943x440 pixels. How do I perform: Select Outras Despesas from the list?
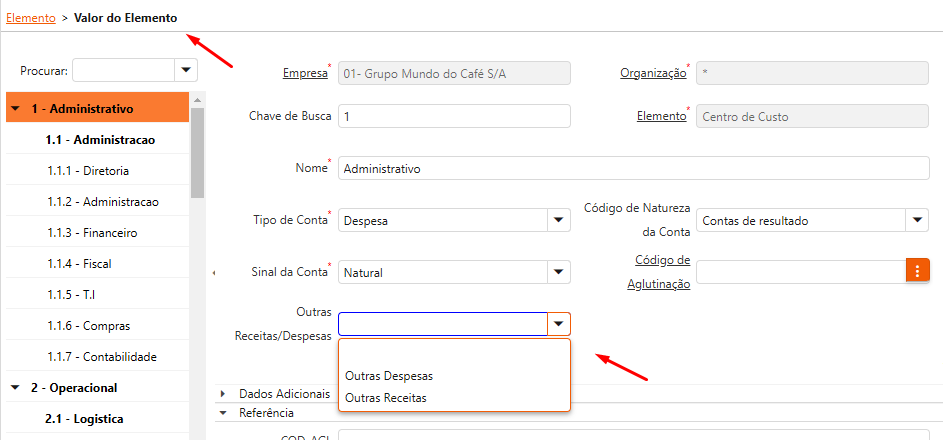pos(390,376)
